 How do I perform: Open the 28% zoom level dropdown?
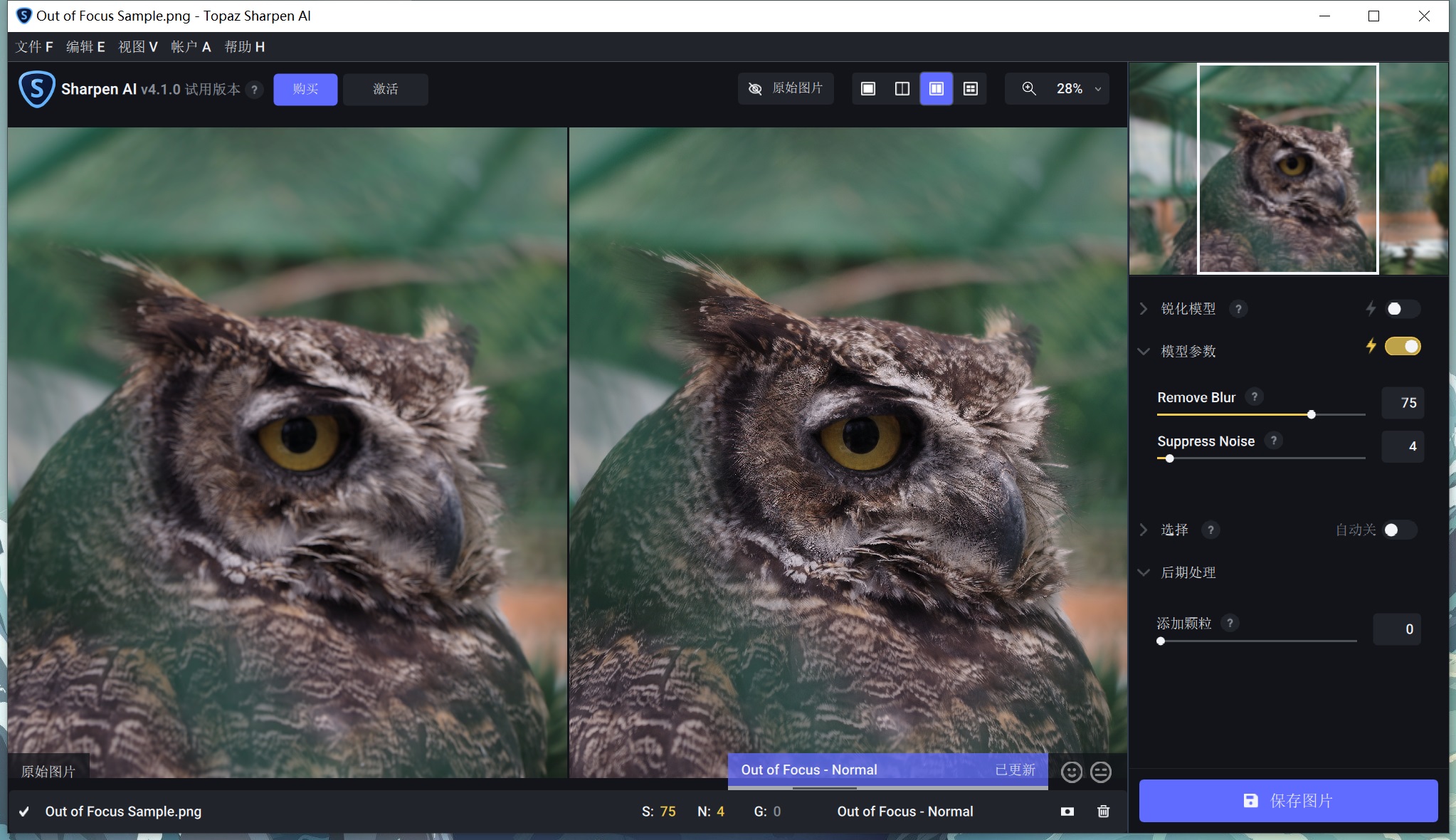(1097, 89)
